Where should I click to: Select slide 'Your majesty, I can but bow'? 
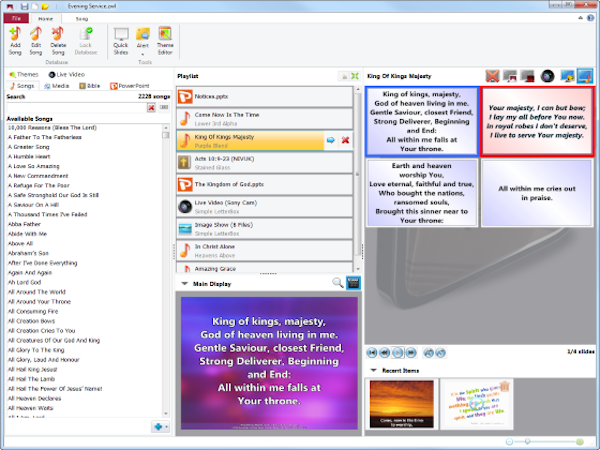[537, 121]
